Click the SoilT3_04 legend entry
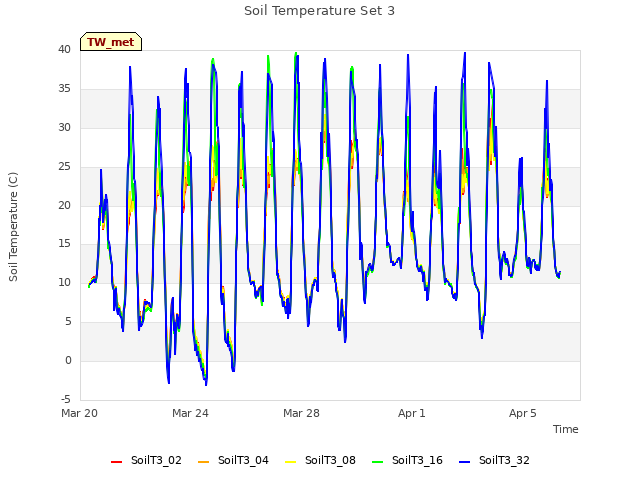The image size is (640, 480). [233, 460]
